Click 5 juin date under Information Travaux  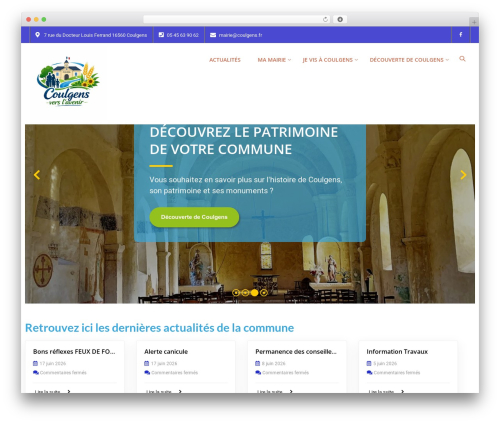pos(385,363)
